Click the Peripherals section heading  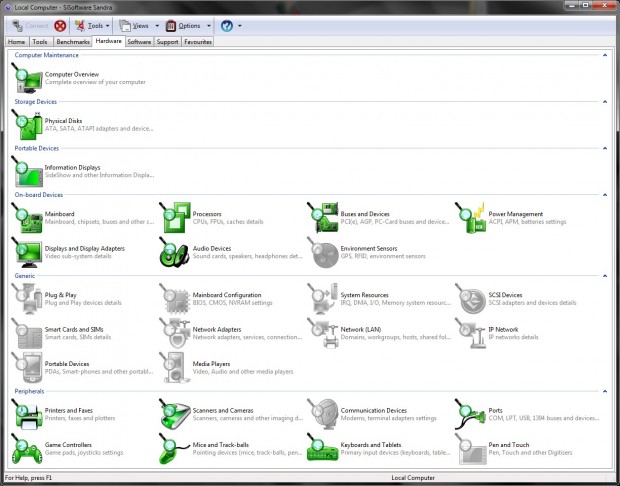pos(29,391)
